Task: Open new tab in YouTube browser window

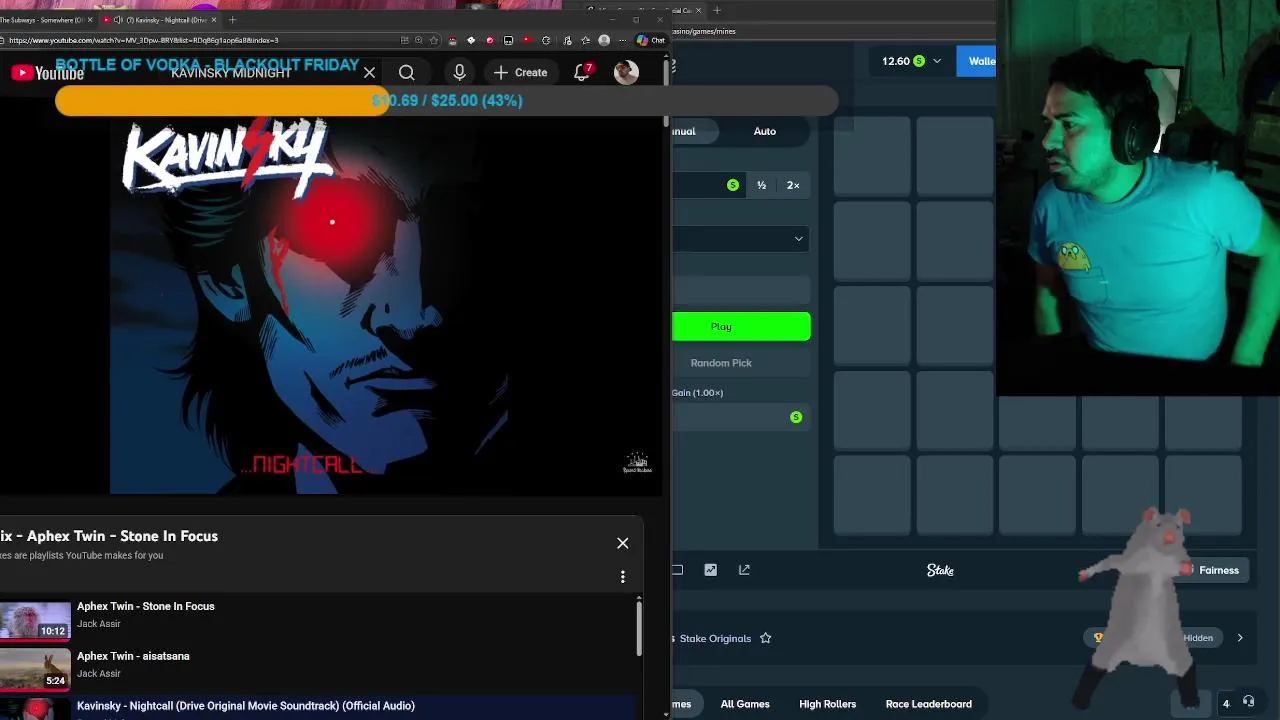Action: tap(232, 20)
